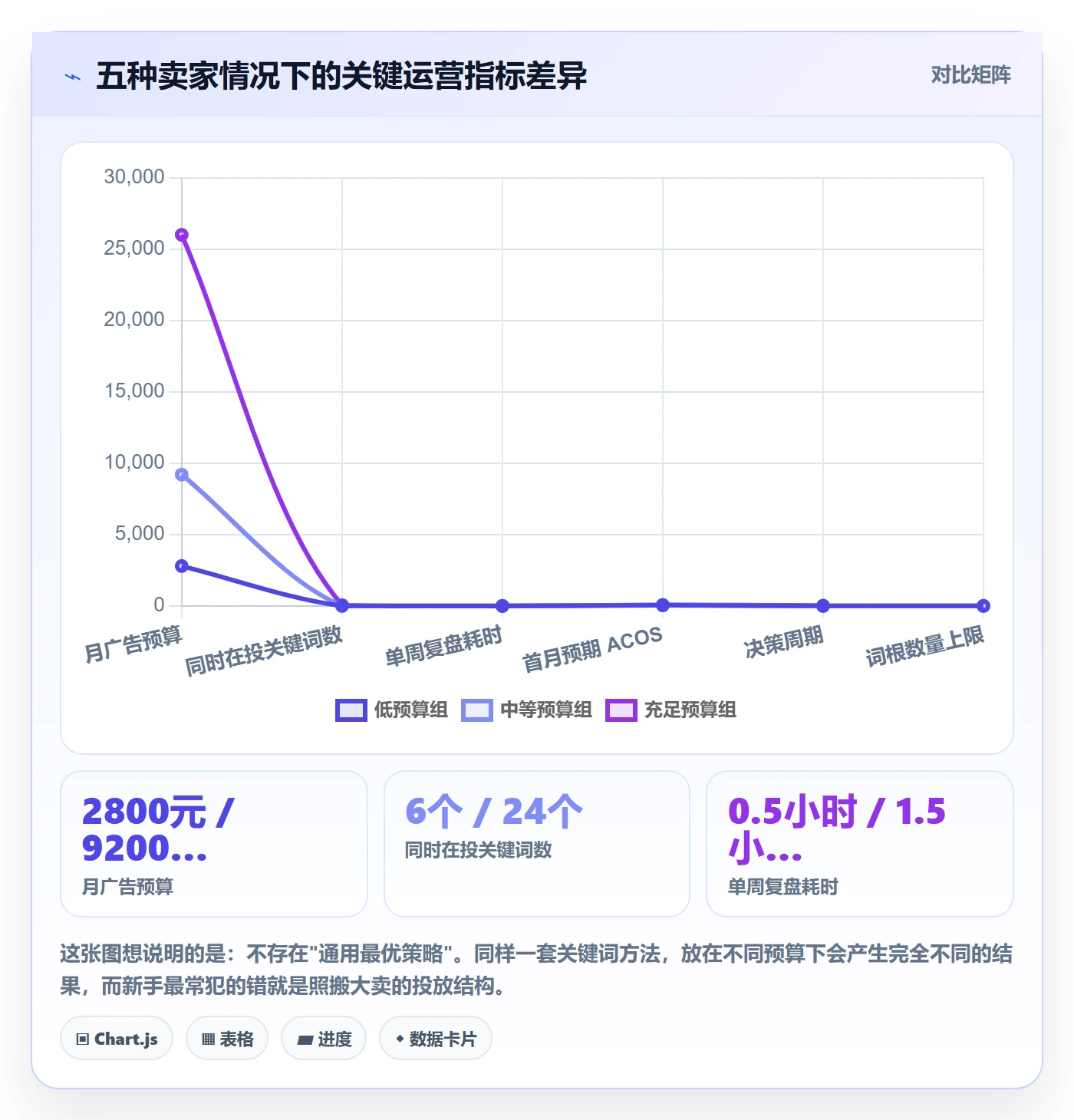This screenshot has height=1120, width=1074.
Task: Click the data point above 单周复盘耗时
Action: coord(502,606)
